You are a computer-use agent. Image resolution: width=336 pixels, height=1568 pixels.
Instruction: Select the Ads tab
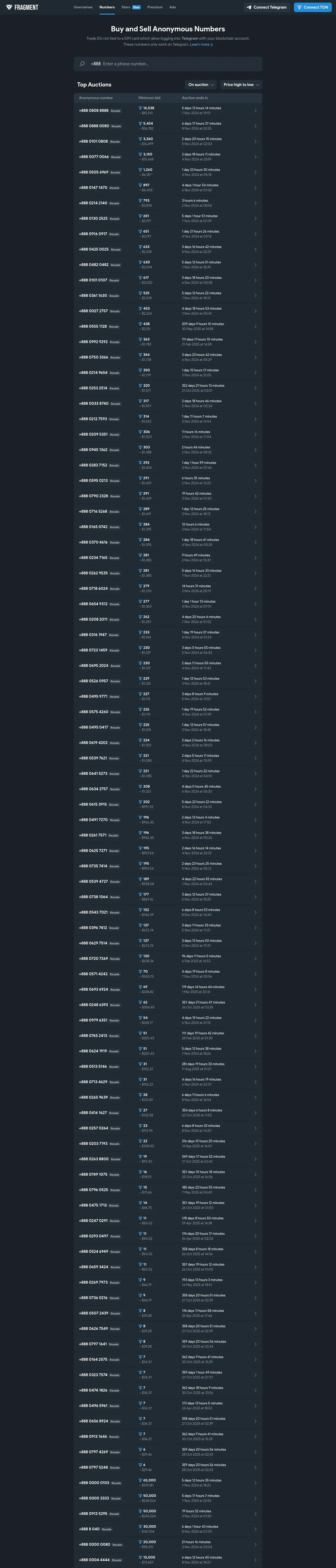[x=172, y=7]
